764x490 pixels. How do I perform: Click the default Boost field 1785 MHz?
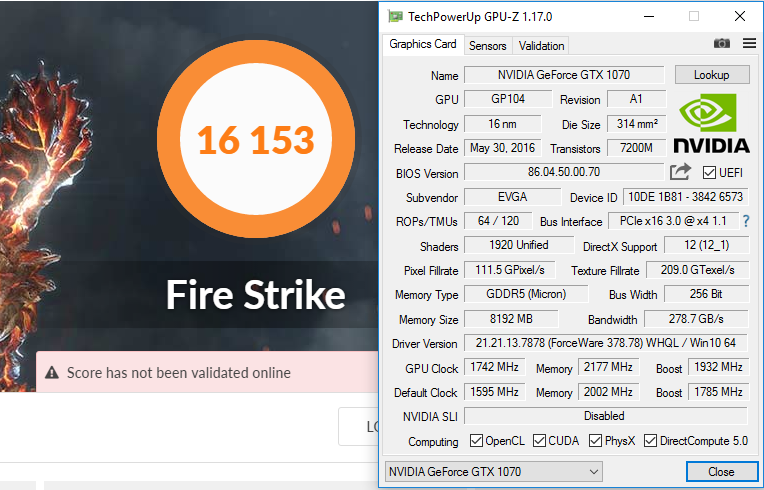pos(718,392)
